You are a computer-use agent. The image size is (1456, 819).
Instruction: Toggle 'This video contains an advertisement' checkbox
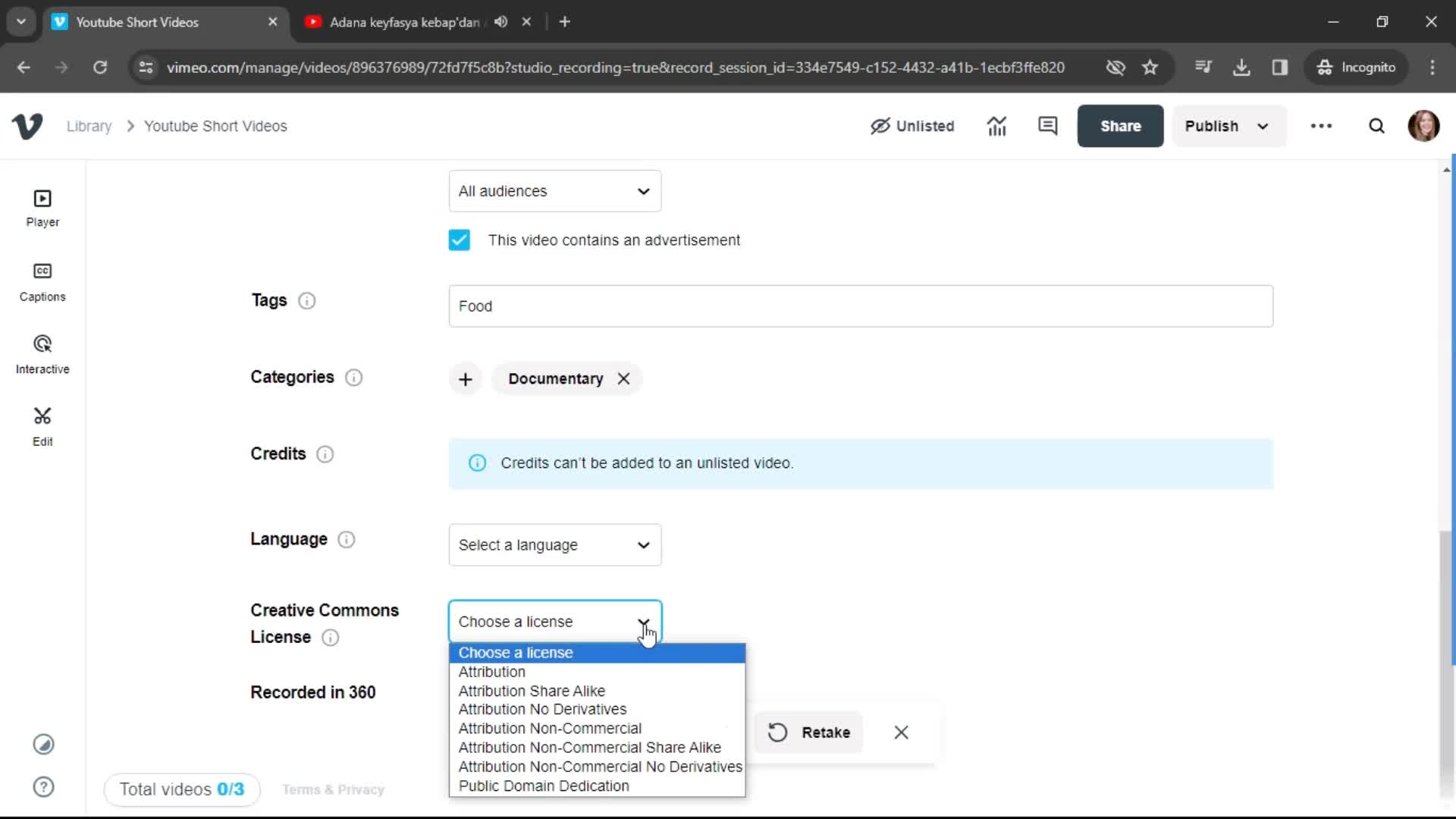click(459, 239)
